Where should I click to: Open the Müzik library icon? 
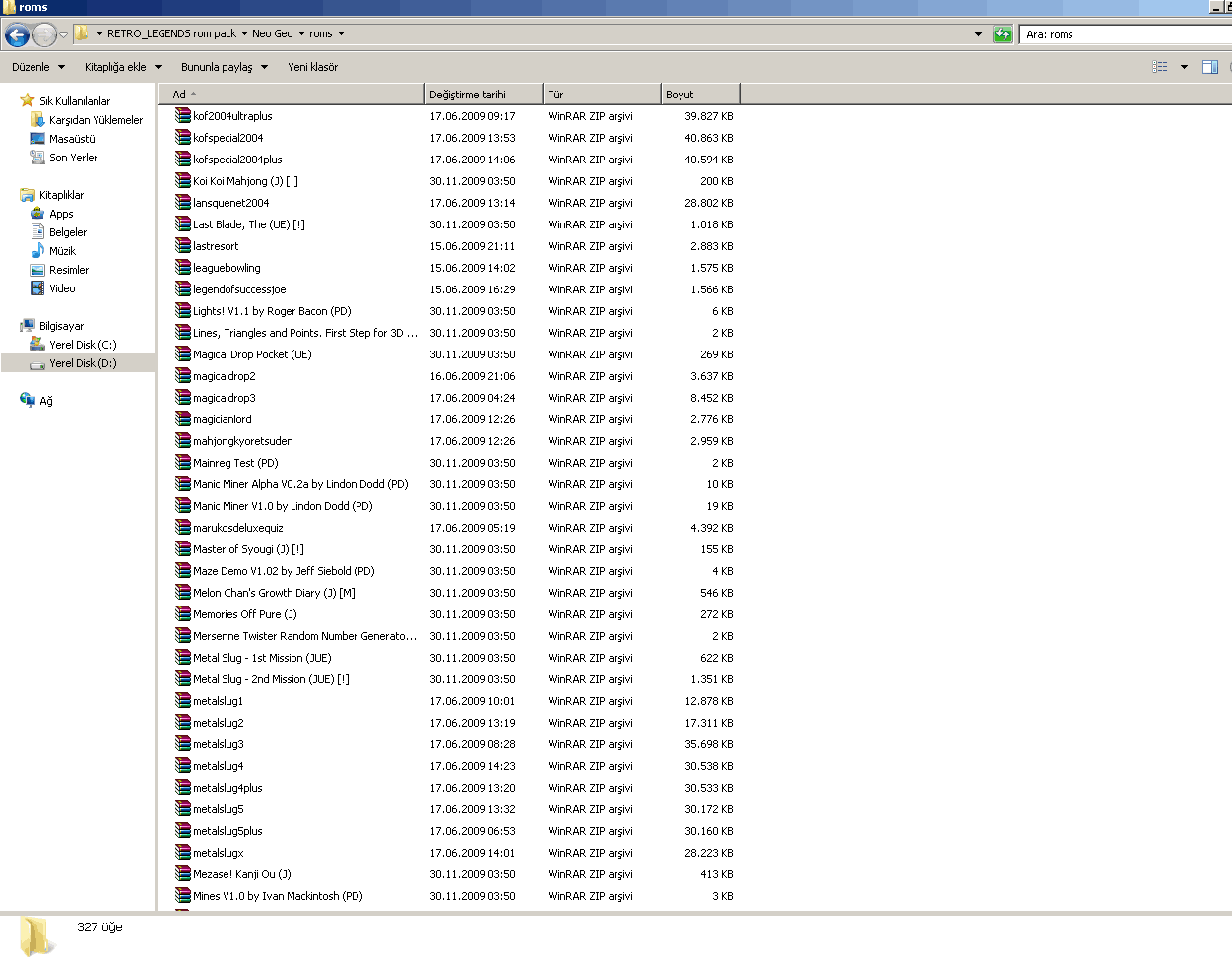tap(37, 251)
